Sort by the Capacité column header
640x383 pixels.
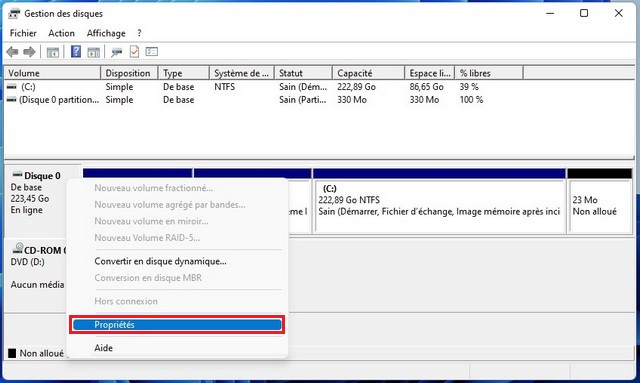369,73
